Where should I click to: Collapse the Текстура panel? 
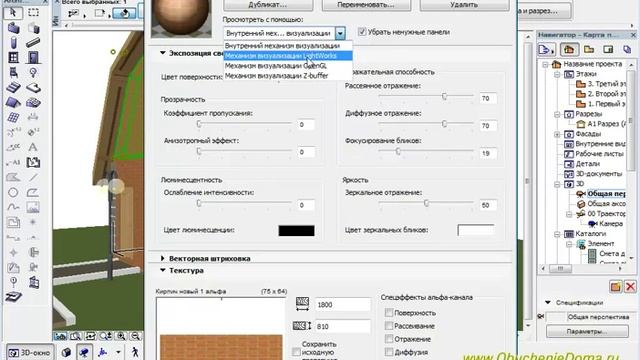163,270
